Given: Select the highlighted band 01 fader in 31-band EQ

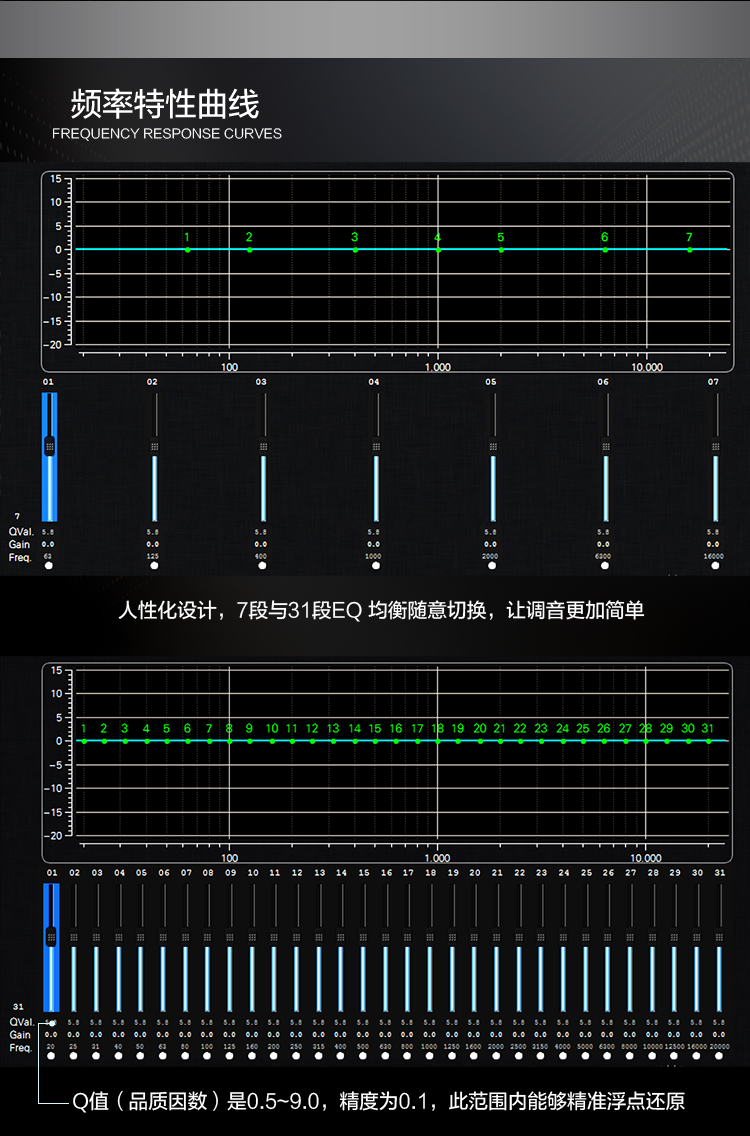Looking at the screenshot, I should (x=51, y=937).
